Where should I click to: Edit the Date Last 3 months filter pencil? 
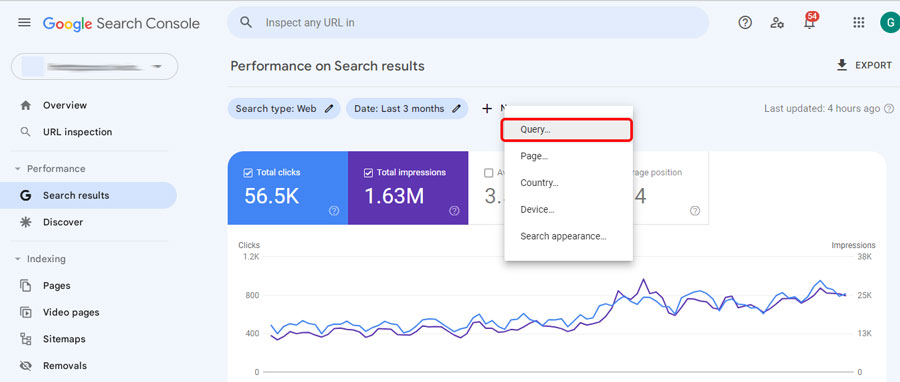point(456,108)
